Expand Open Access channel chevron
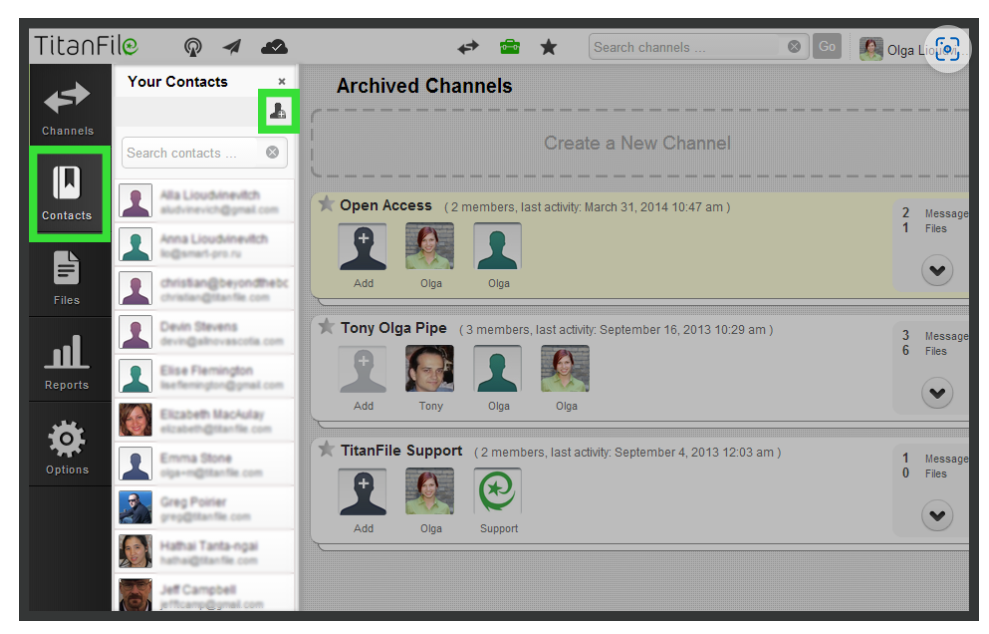Viewport: 989px width, 634px height. tap(937, 270)
